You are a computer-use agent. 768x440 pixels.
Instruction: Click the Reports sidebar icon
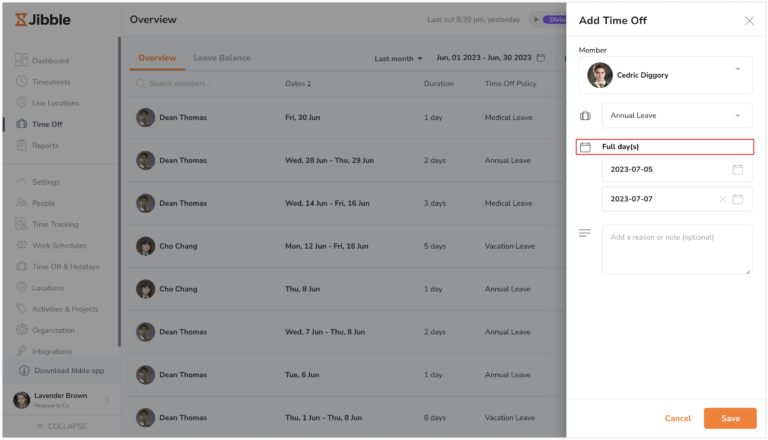pos(22,145)
